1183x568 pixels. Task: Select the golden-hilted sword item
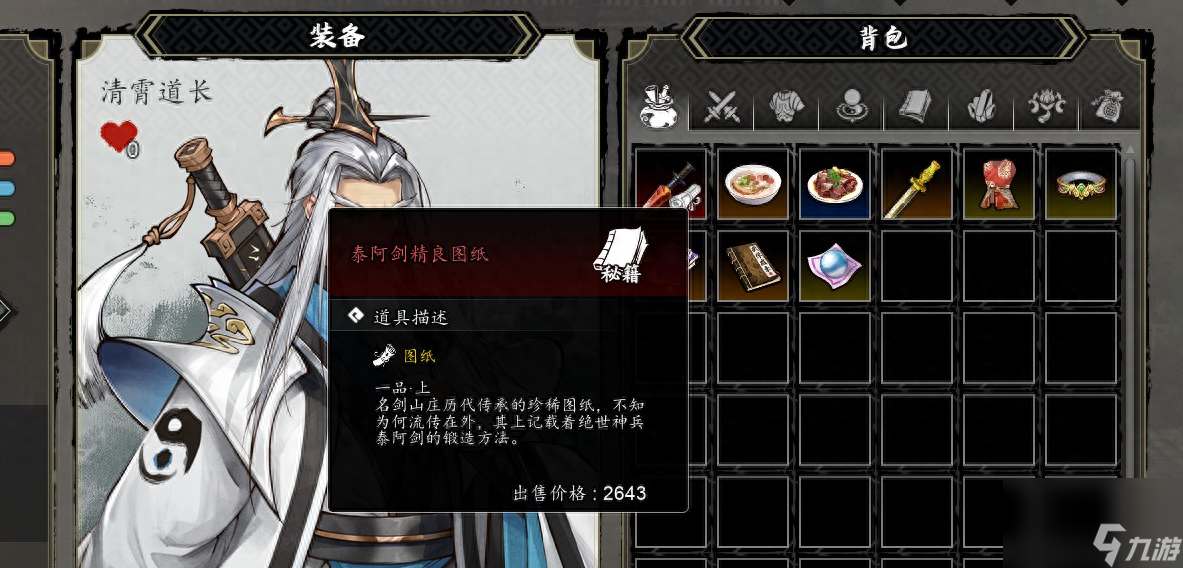(917, 184)
